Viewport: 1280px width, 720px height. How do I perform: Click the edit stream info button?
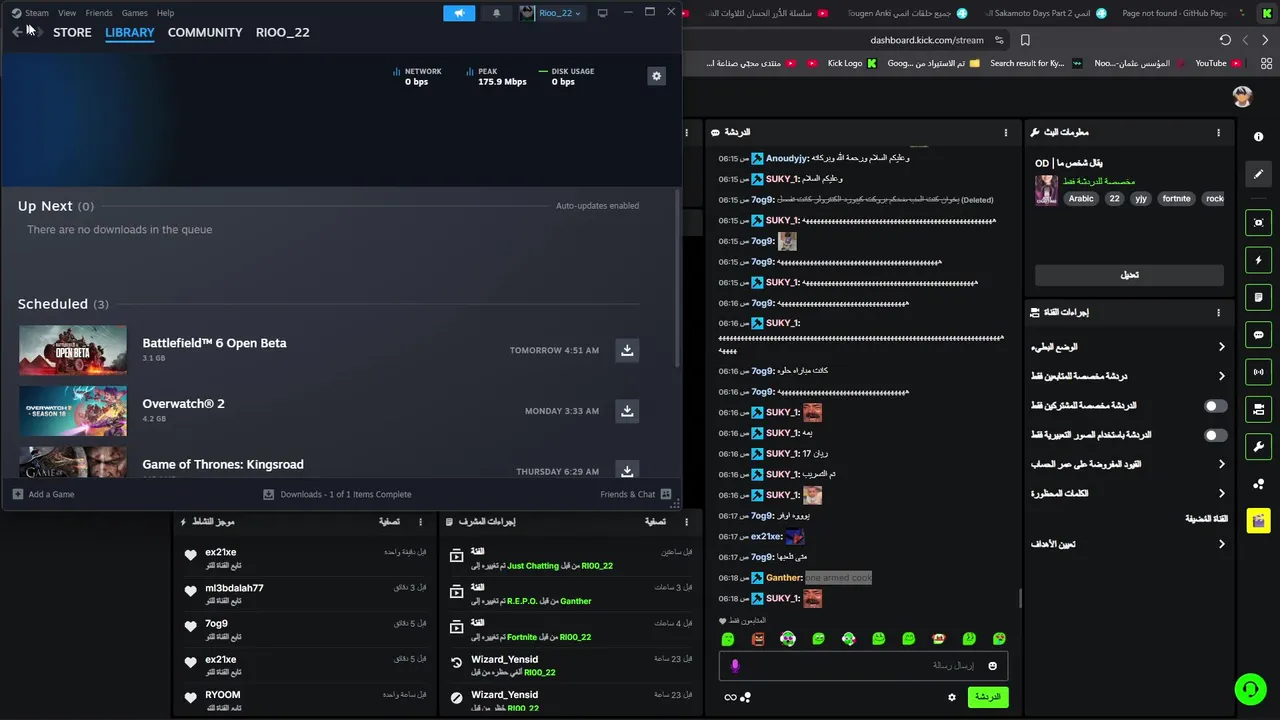point(1129,275)
